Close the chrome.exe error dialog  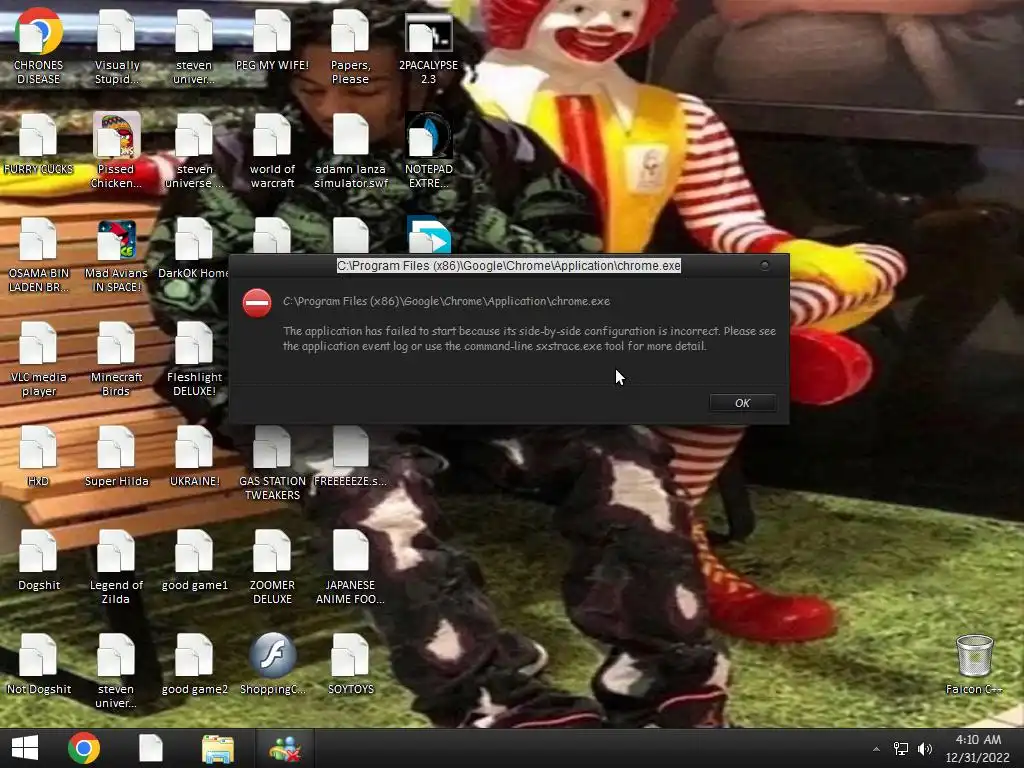coord(765,265)
